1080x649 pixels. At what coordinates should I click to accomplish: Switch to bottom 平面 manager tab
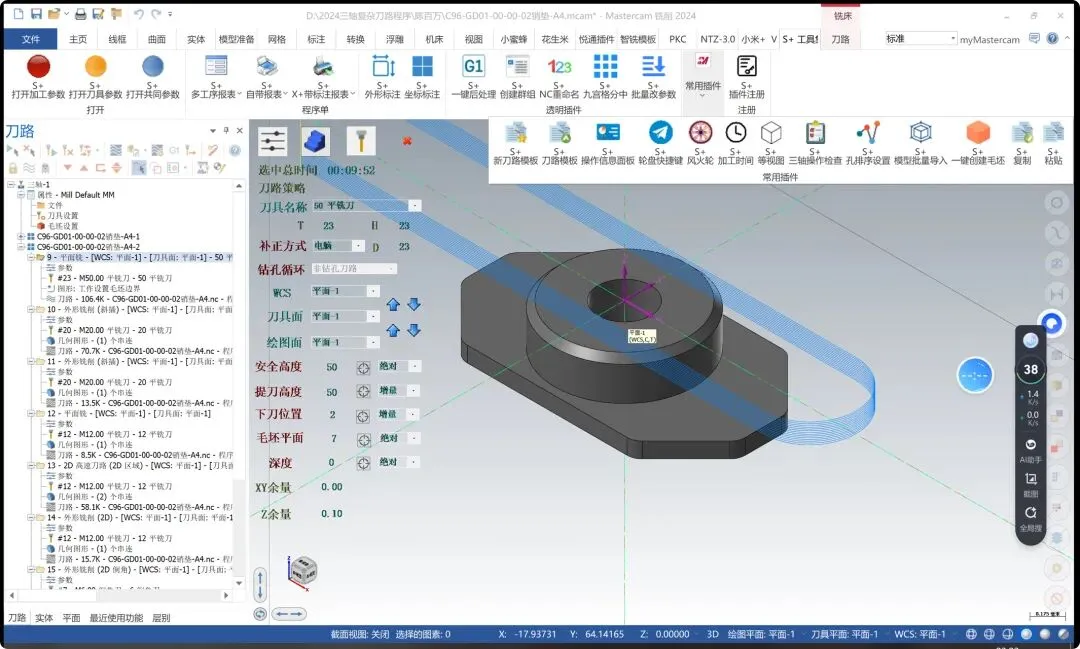coord(71,618)
